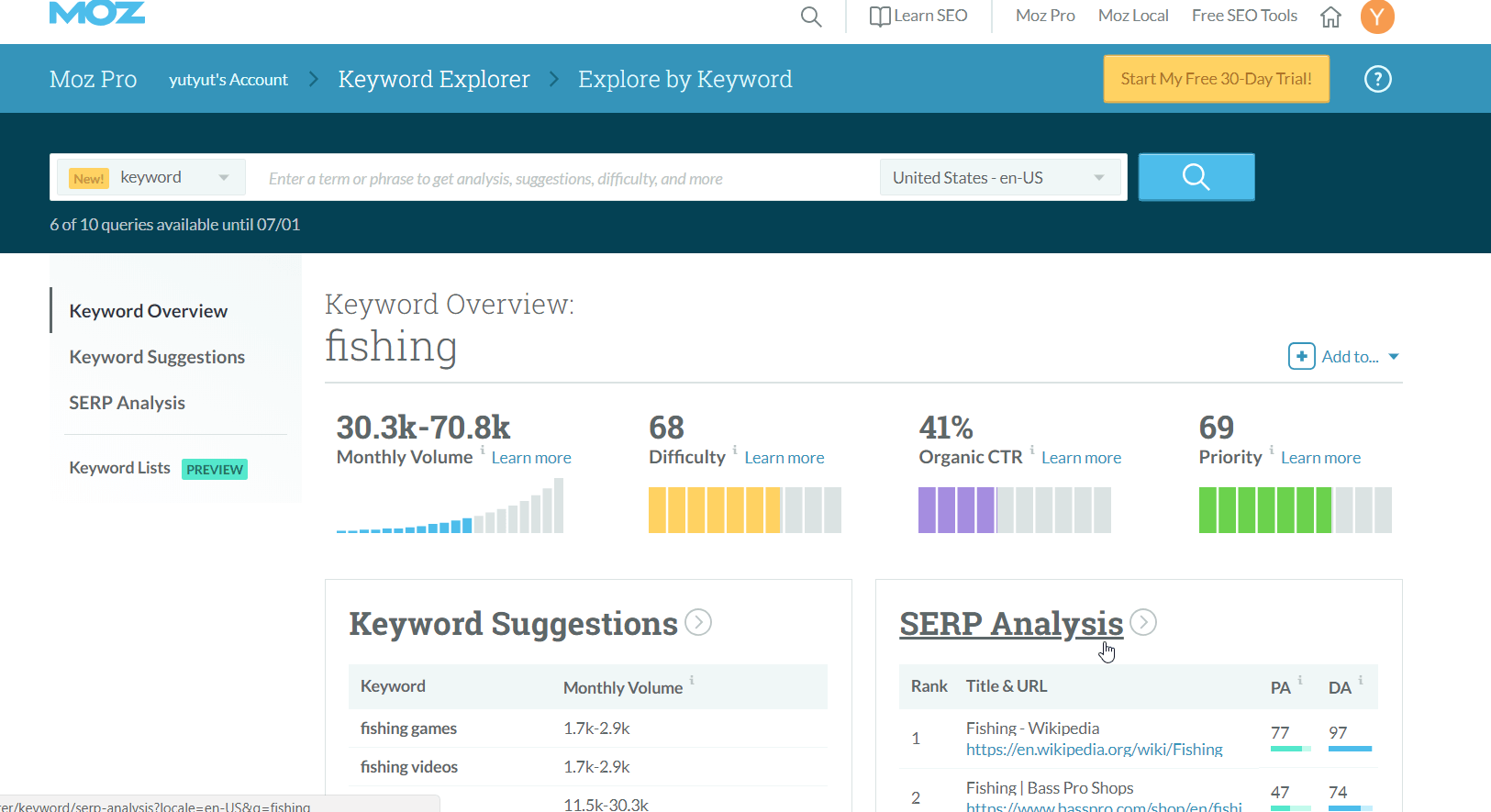Run search with blue magnifier button

pyautogui.click(x=1196, y=177)
